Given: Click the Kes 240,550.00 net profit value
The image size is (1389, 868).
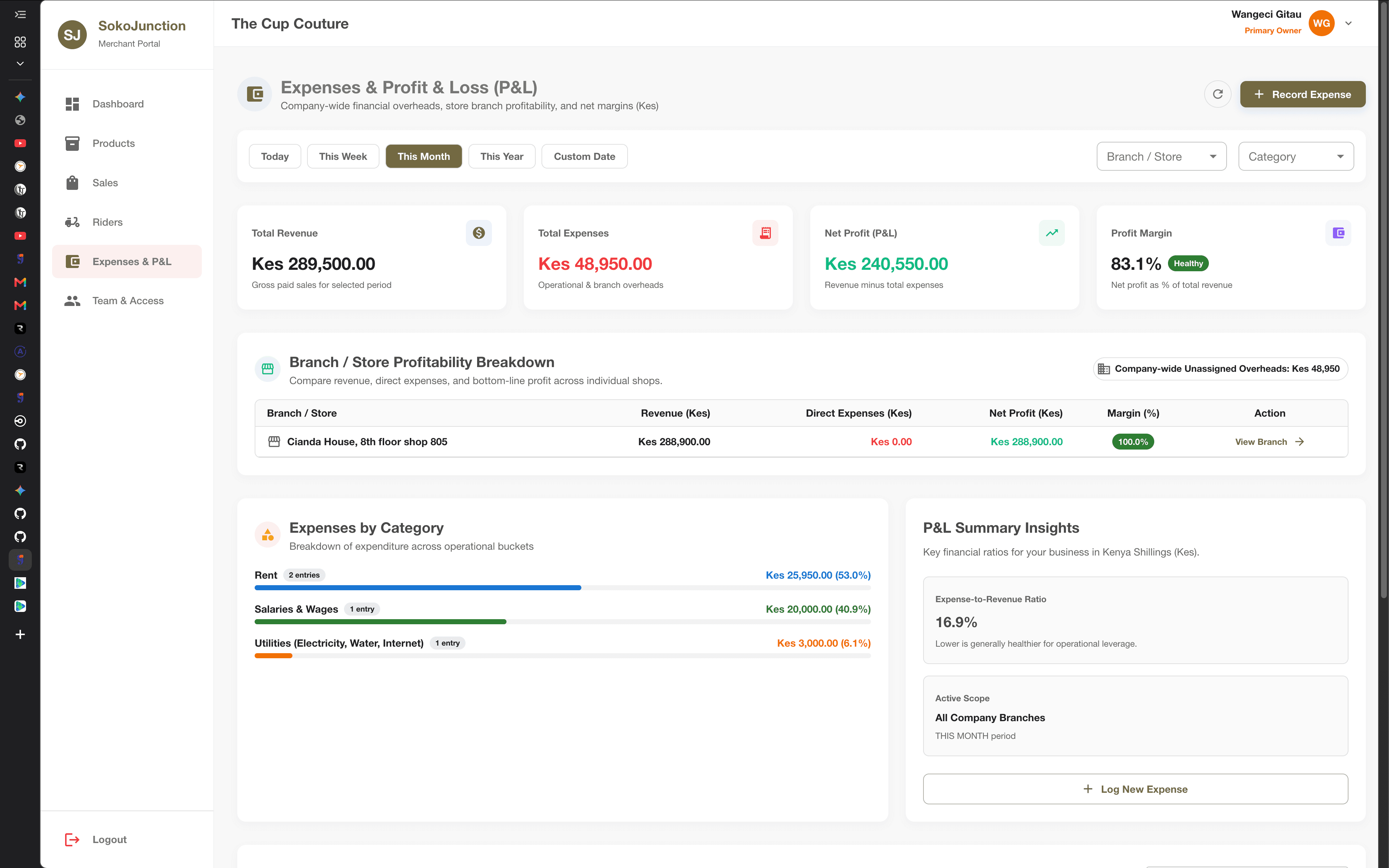Looking at the screenshot, I should [x=886, y=264].
